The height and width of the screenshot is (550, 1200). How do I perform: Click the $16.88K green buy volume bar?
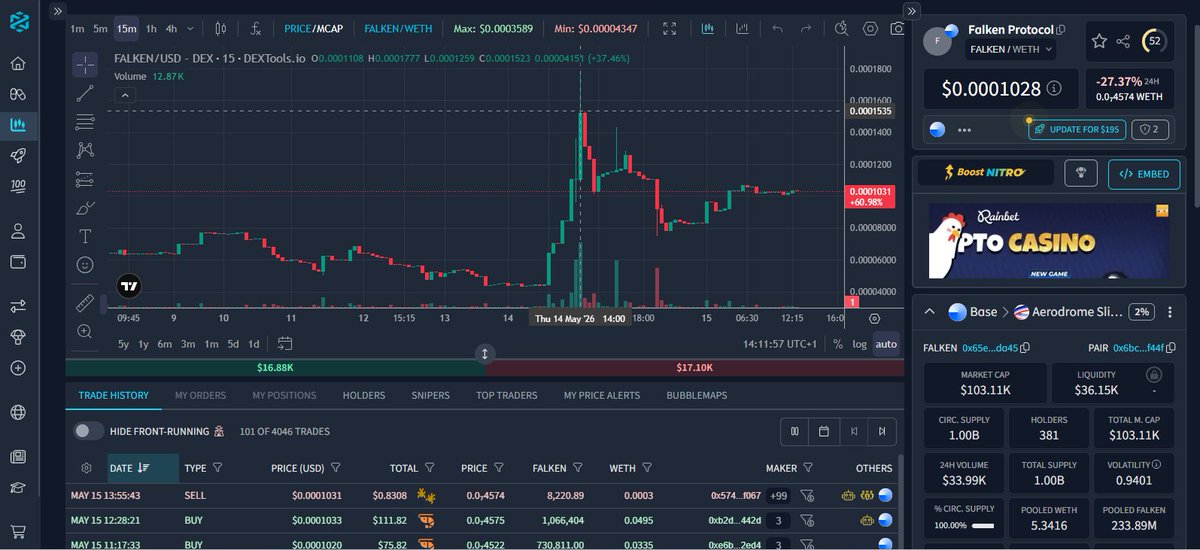tap(275, 367)
